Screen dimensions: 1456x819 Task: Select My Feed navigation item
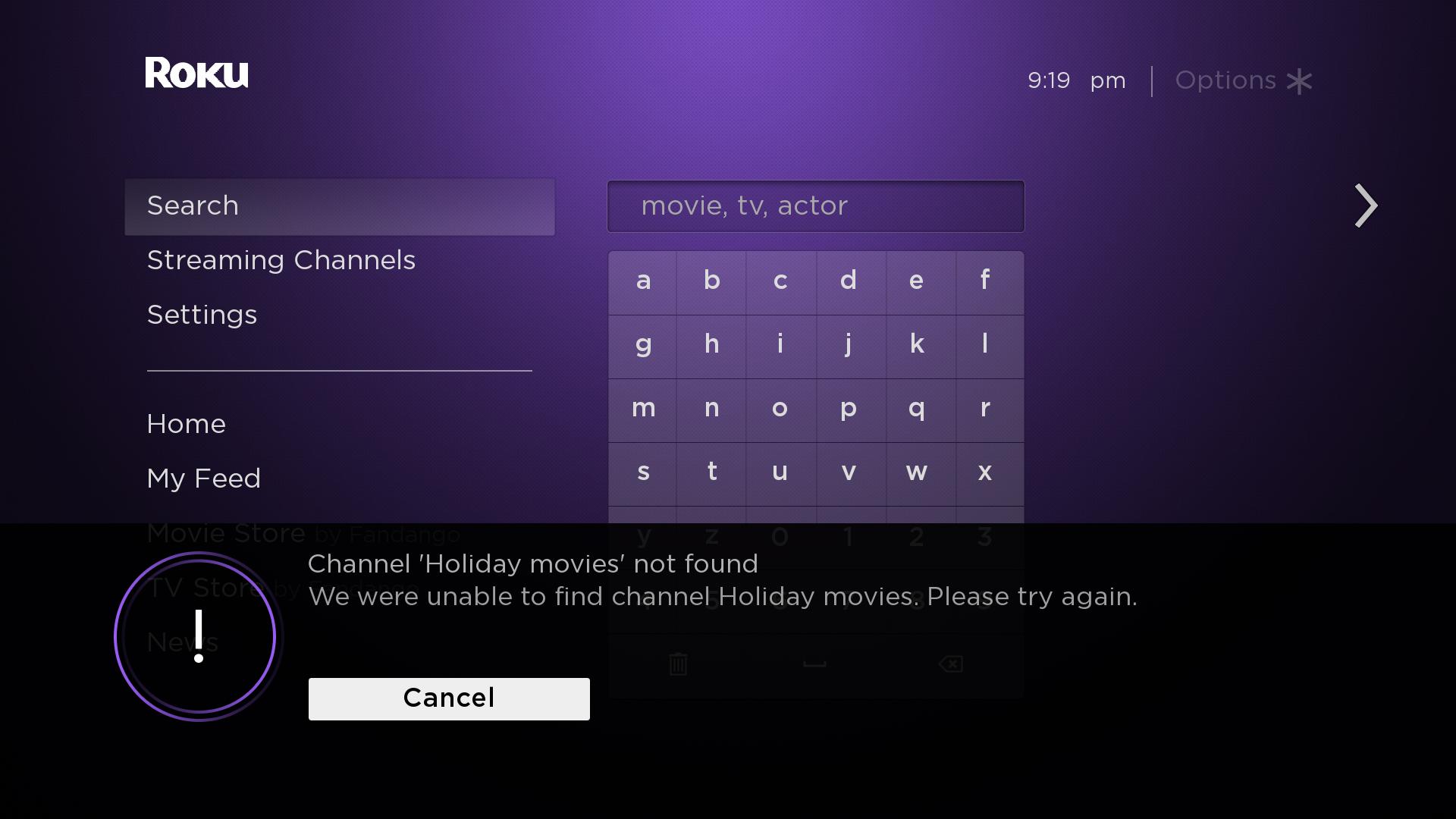coord(203,479)
